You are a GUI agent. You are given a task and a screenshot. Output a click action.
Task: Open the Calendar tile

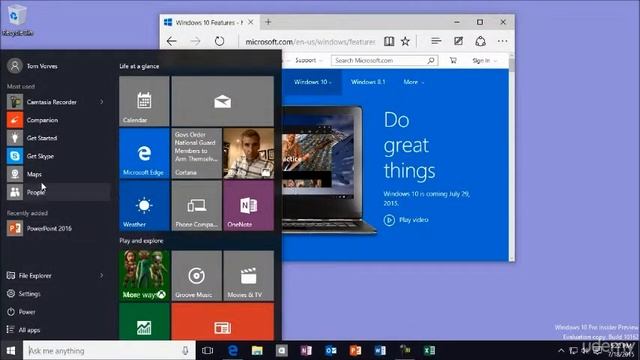(144, 101)
